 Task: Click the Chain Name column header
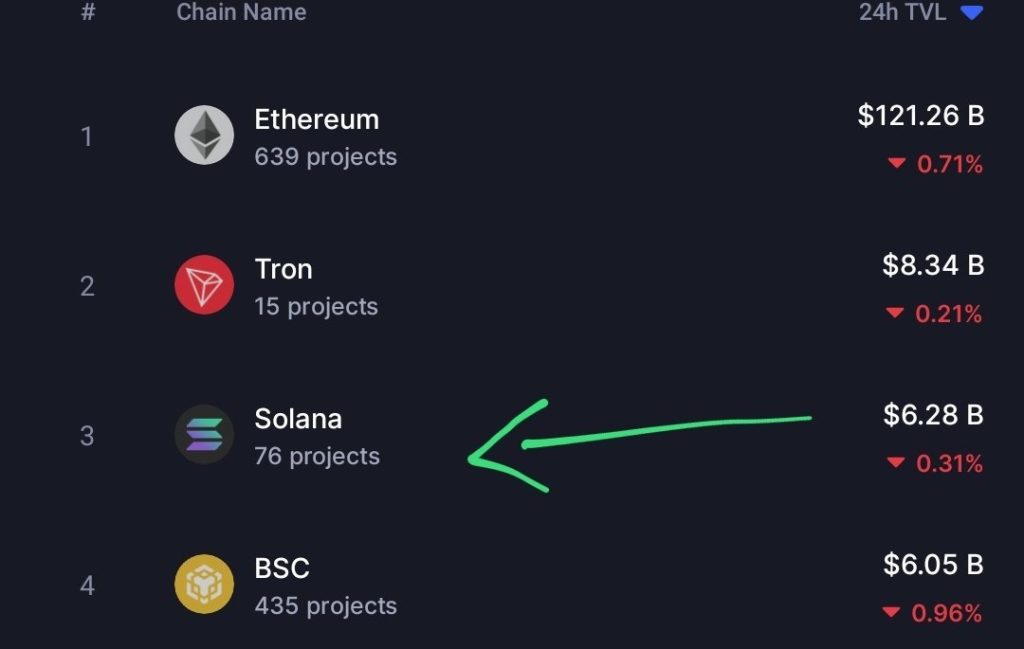click(x=241, y=13)
